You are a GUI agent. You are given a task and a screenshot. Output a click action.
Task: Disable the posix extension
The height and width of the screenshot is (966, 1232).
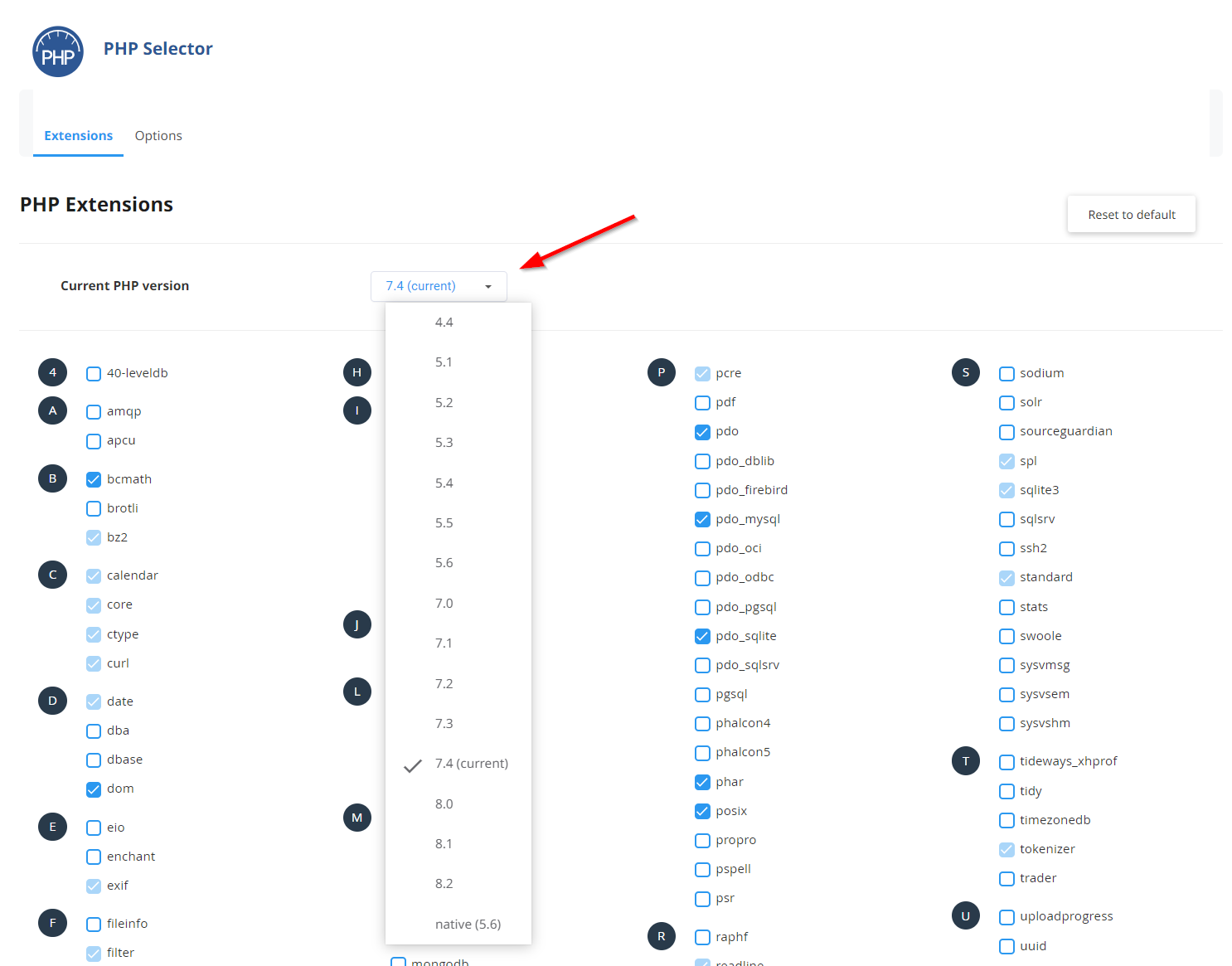[x=702, y=812]
